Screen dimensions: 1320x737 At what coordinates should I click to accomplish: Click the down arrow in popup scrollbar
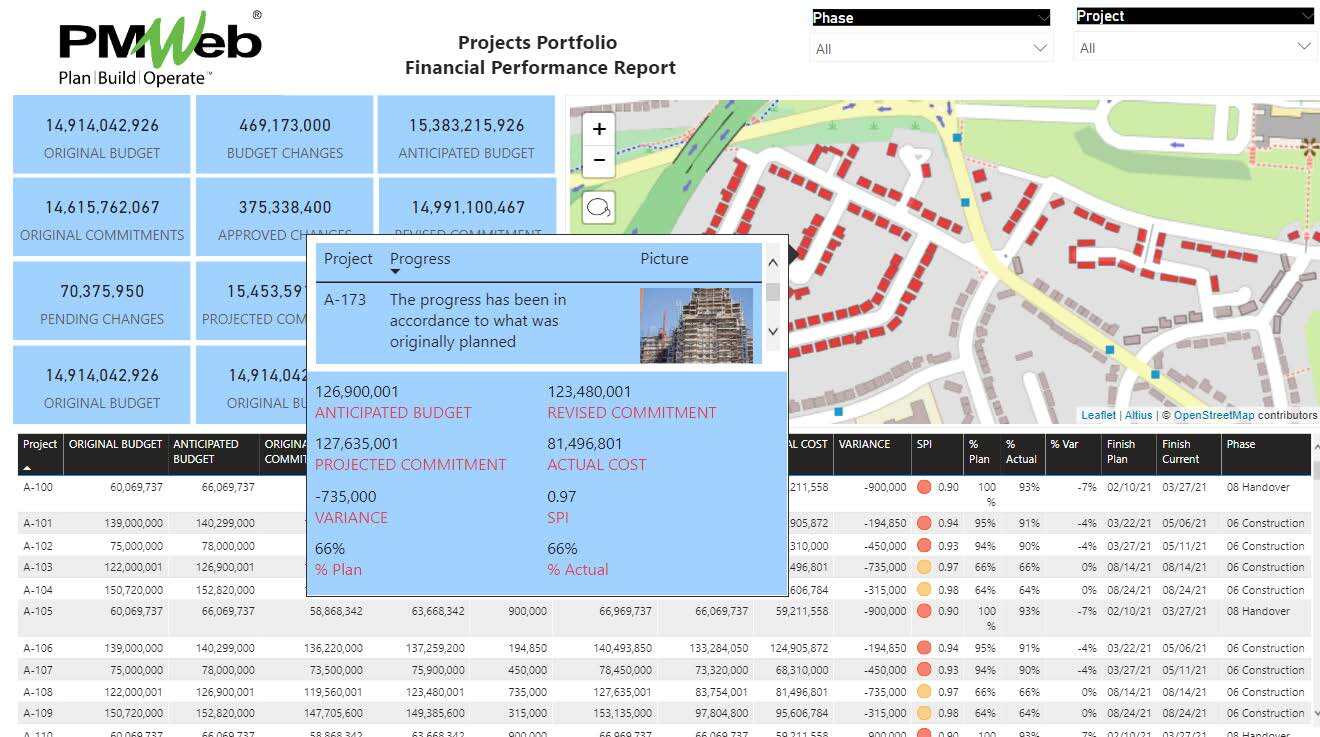point(772,331)
